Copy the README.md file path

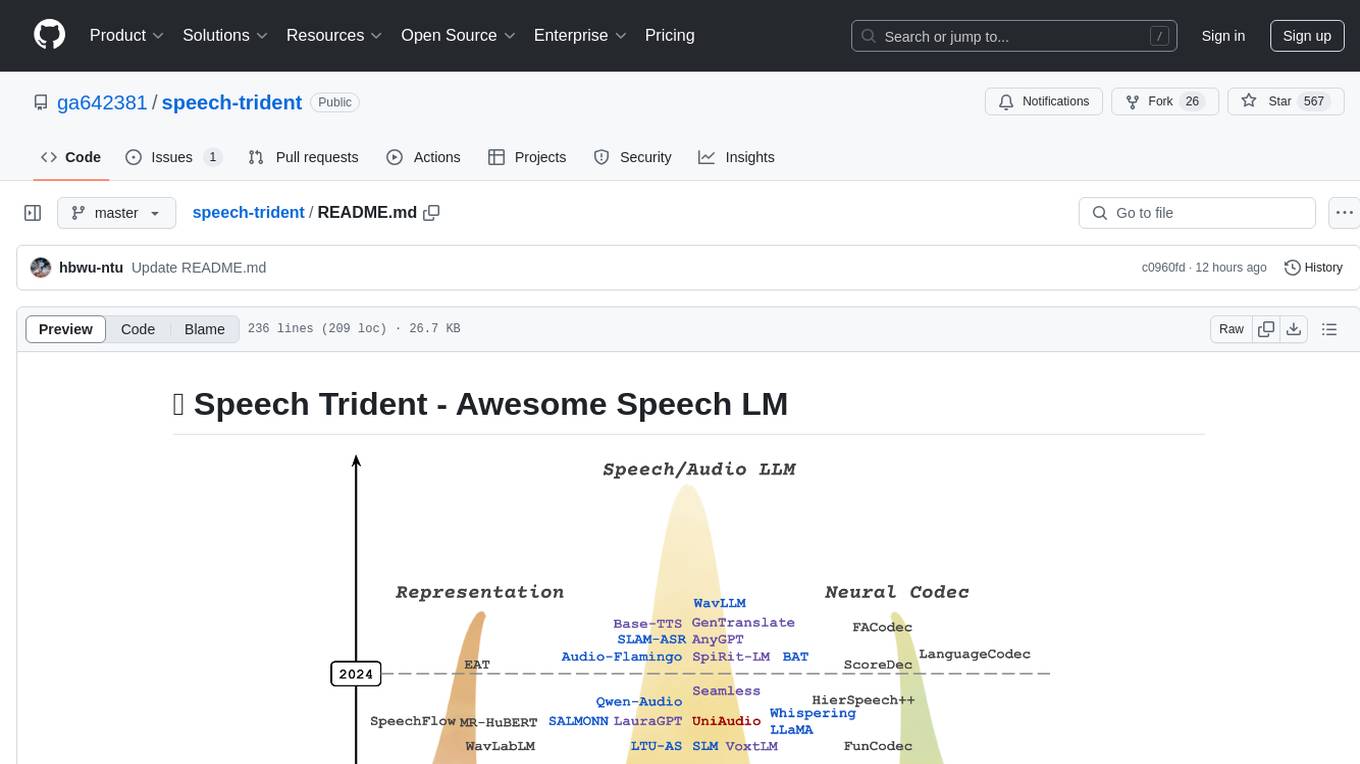pos(432,213)
